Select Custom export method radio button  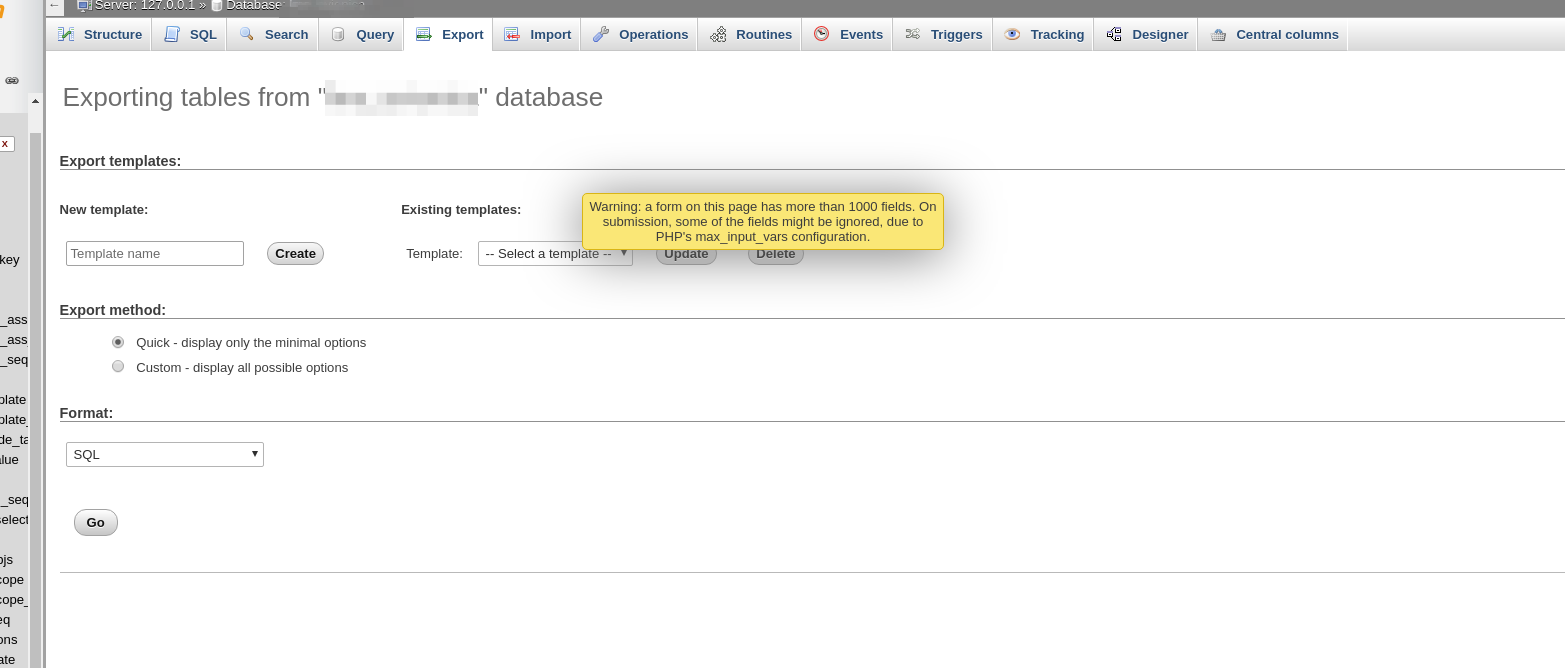click(x=118, y=367)
